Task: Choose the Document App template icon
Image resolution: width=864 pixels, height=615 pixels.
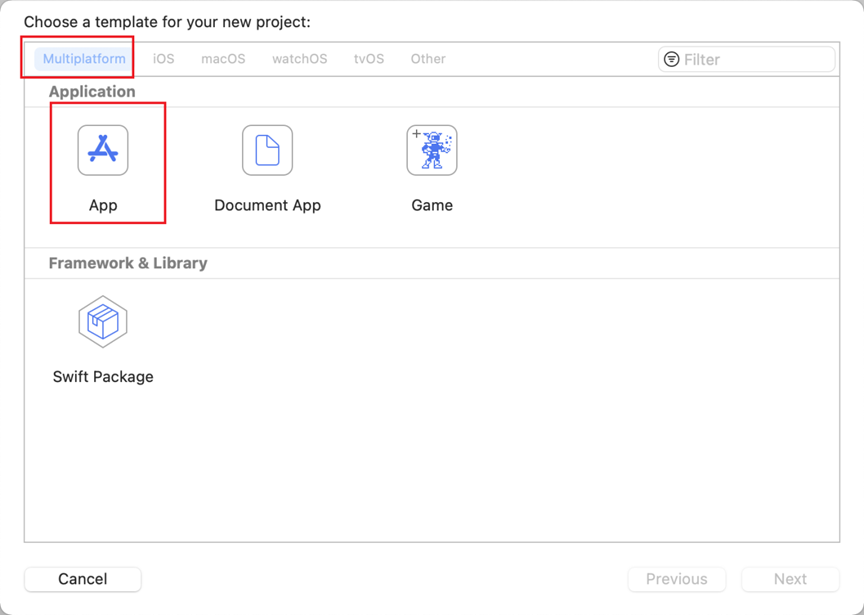Action: pyautogui.click(x=267, y=150)
